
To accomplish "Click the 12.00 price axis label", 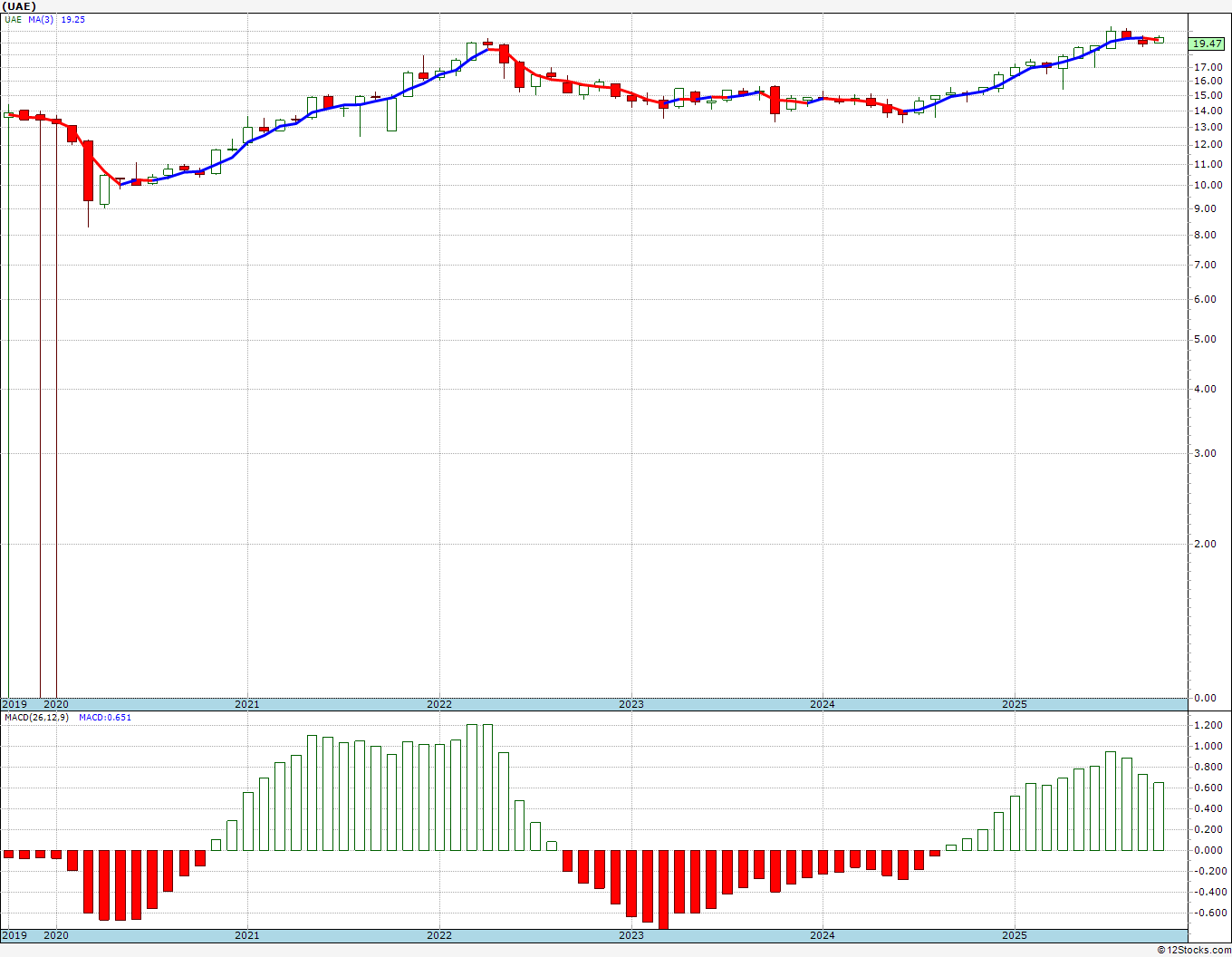I will click(x=1208, y=145).
